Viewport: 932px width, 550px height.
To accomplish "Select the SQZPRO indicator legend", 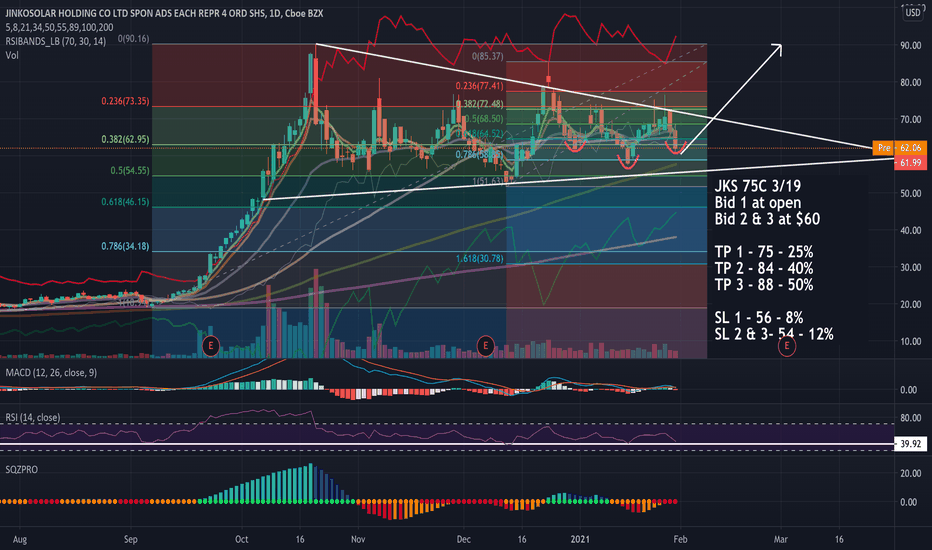I will coord(21,470).
